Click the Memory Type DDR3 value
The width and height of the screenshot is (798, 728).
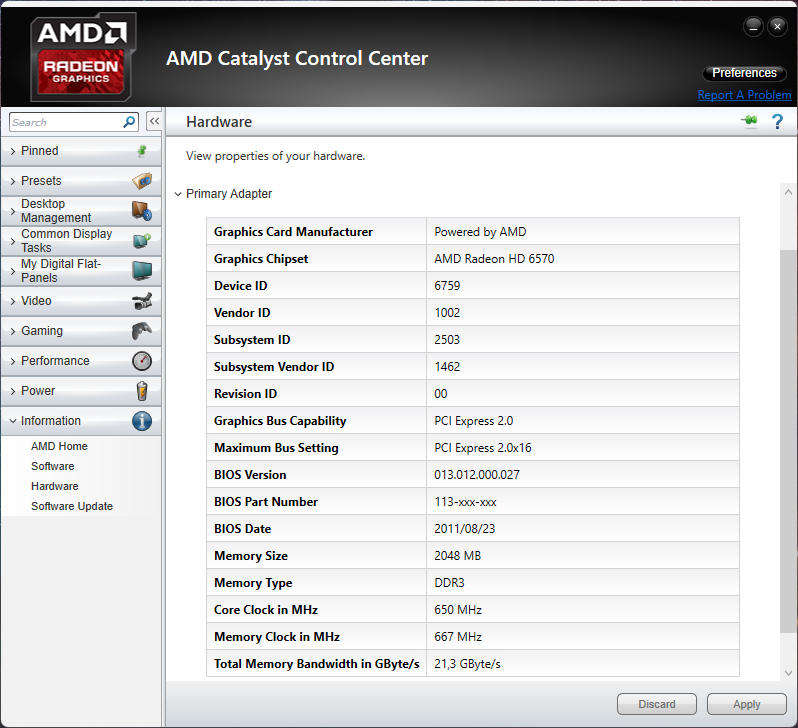(449, 582)
